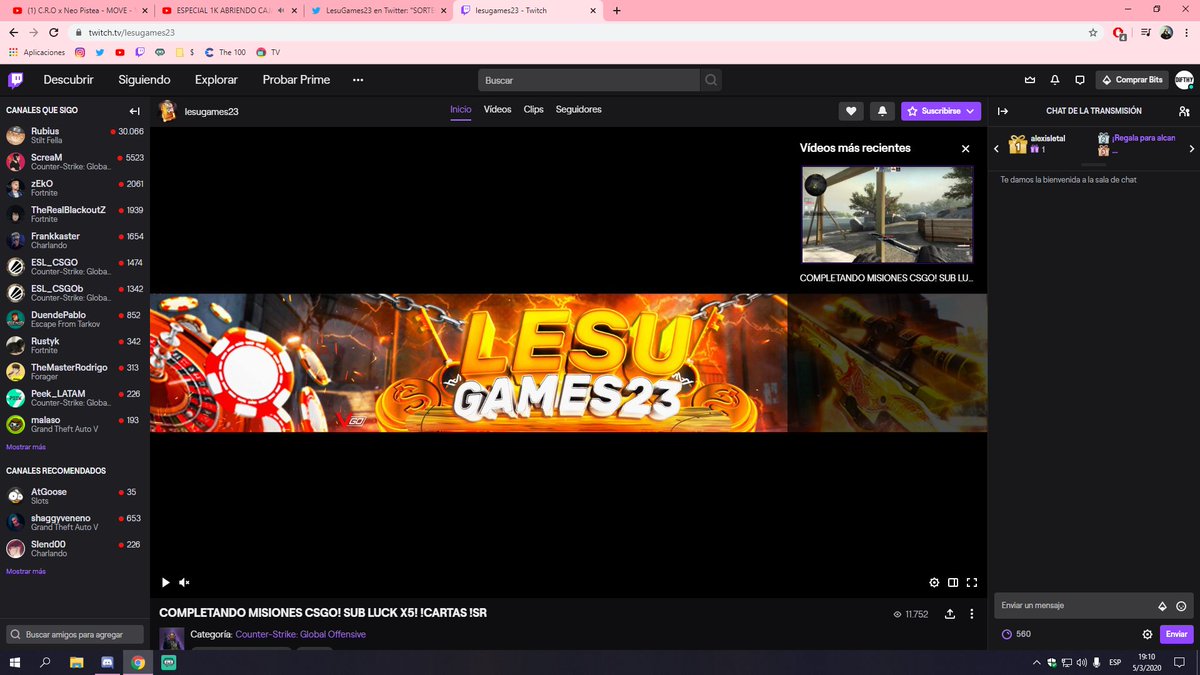Collapse the followed channels sidebar

pos(135,111)
